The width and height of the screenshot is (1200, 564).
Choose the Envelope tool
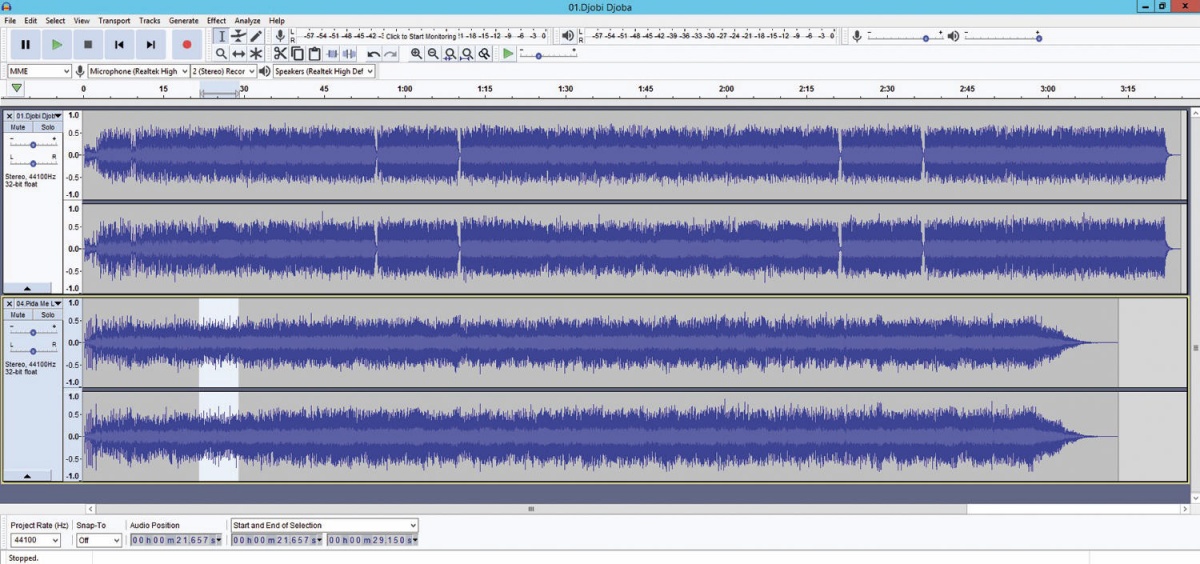[238, 36]
